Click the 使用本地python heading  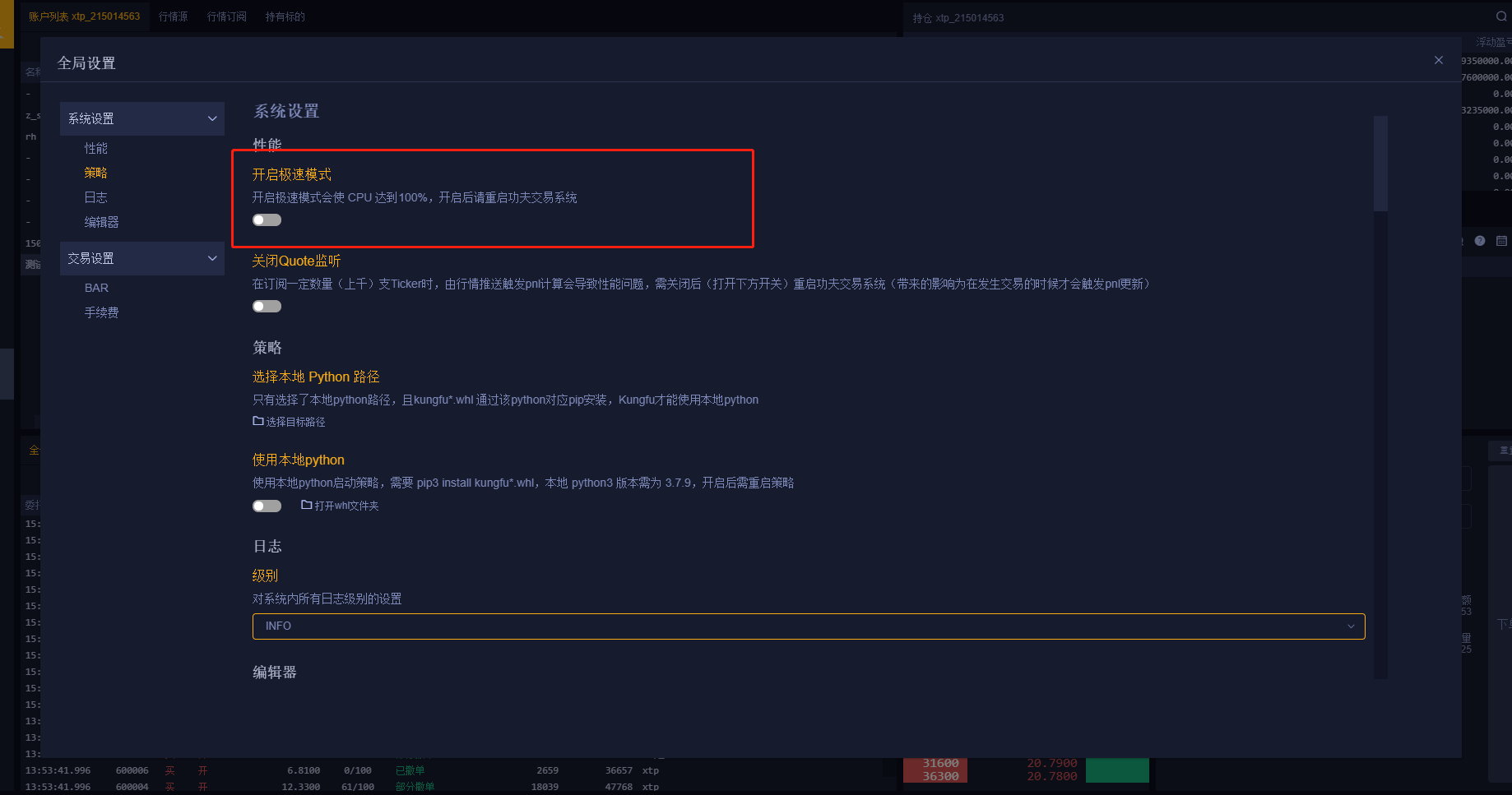coord(298,460)
